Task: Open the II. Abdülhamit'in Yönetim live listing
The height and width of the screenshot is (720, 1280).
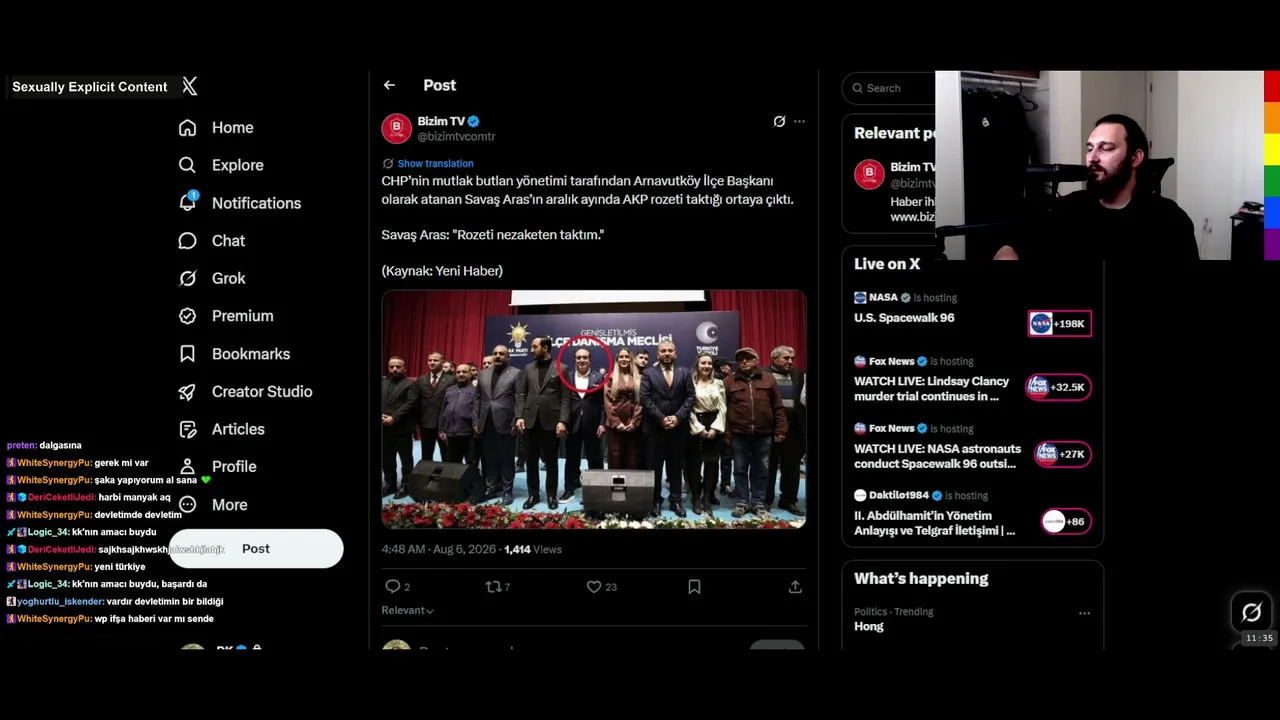Action: point(934,523)
